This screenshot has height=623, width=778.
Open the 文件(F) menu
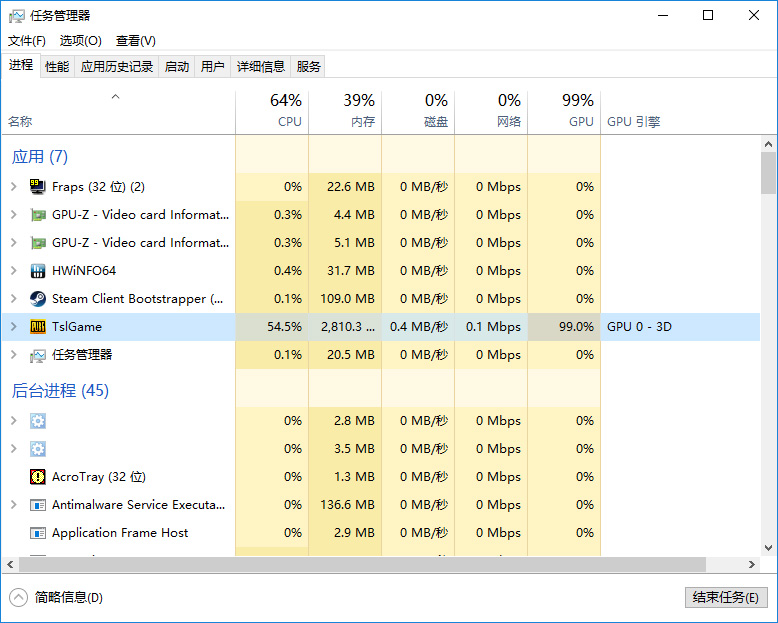coord(27,41)
